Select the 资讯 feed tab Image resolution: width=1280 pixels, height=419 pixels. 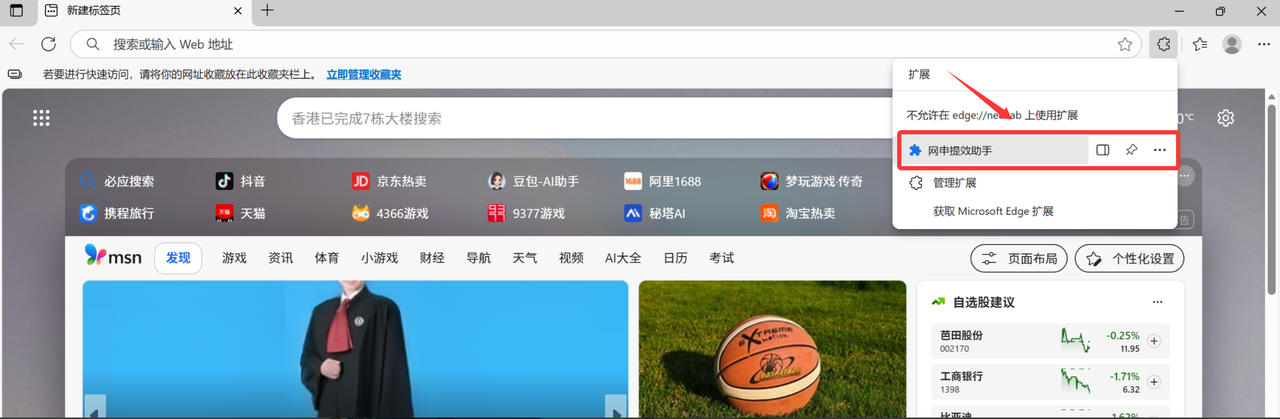coord(280,258)
